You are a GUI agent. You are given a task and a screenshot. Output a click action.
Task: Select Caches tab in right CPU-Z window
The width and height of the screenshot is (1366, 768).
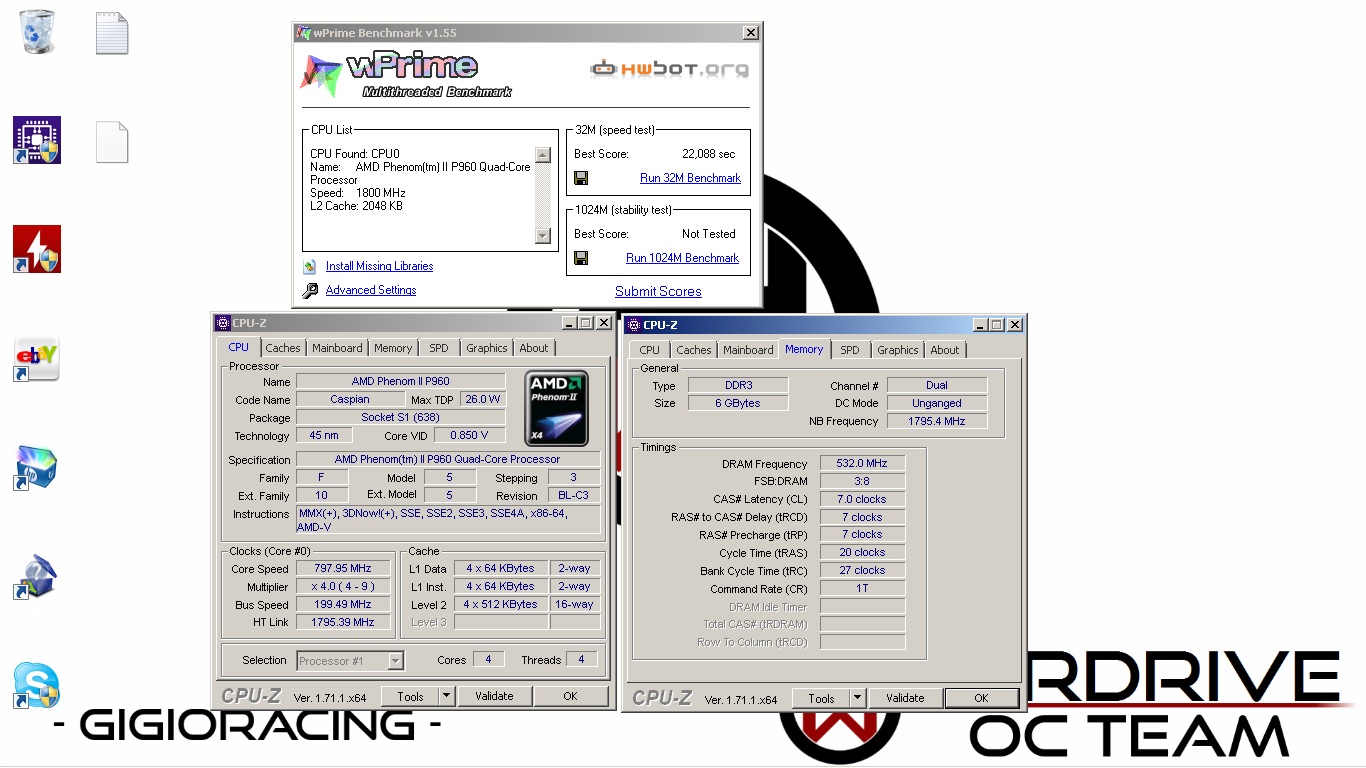(x=694, y=350)
